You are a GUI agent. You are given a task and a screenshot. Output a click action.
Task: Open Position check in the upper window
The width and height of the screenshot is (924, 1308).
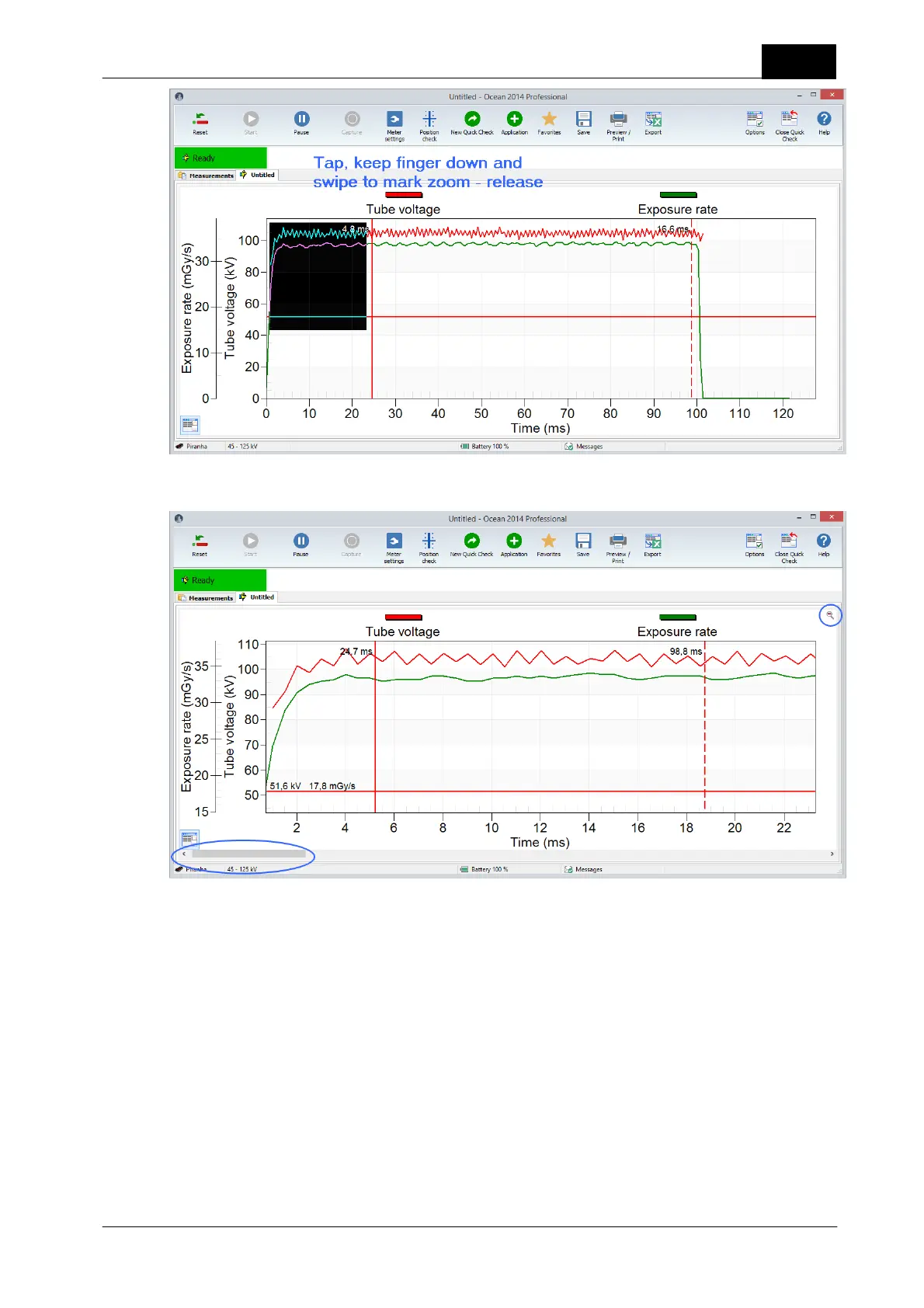click(429, 126)
